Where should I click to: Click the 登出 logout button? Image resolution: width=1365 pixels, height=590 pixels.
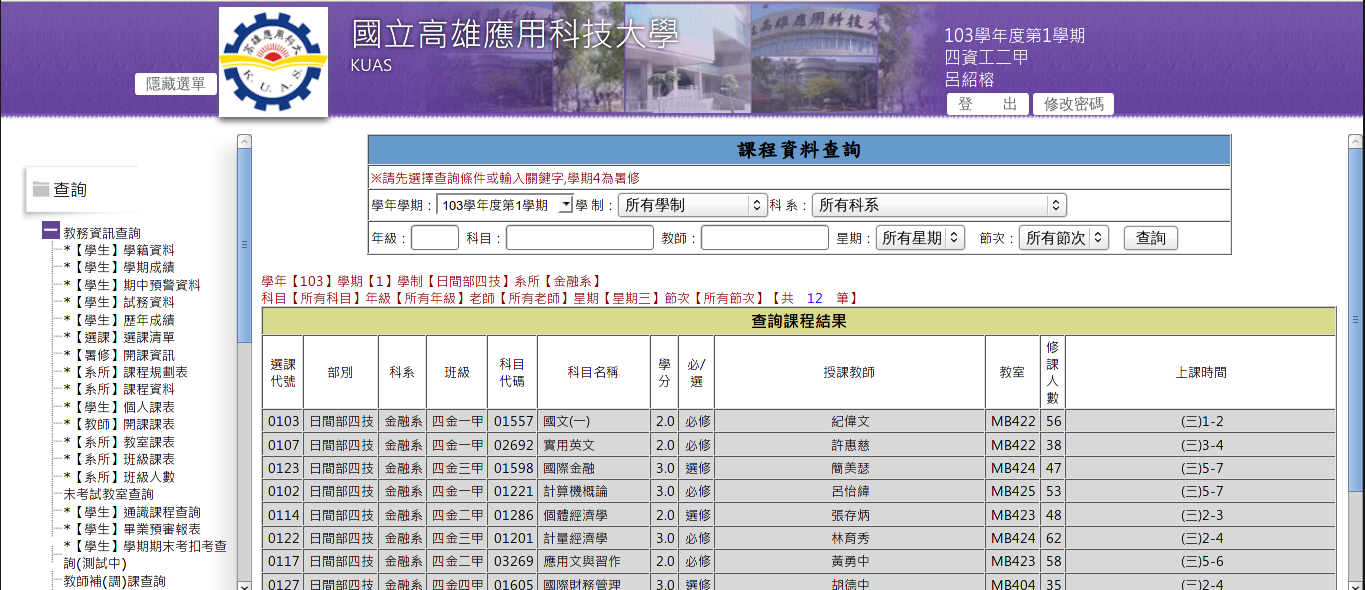(x=987, y=104)
